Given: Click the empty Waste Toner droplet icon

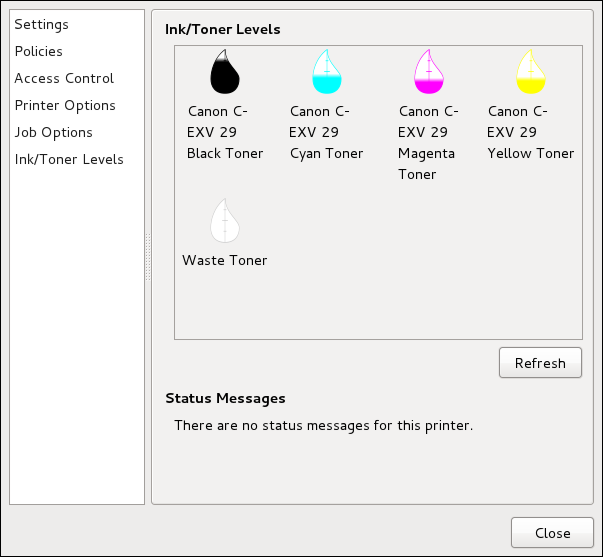Looking at the screenshot, I should click(225, 221).
